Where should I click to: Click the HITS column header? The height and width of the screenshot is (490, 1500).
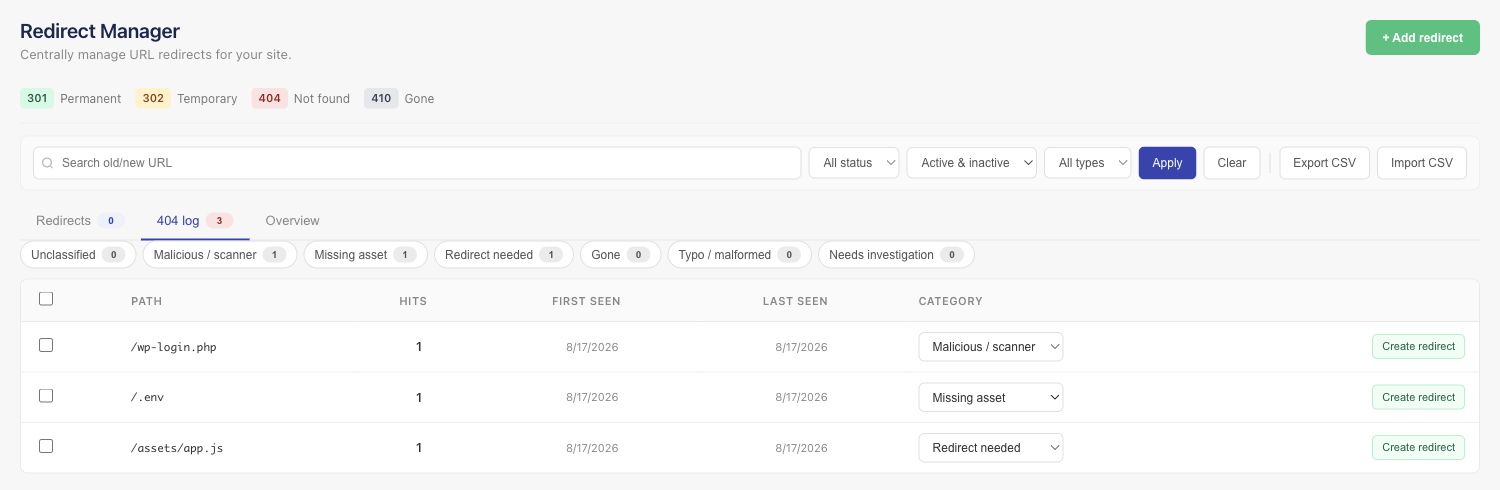413,301
